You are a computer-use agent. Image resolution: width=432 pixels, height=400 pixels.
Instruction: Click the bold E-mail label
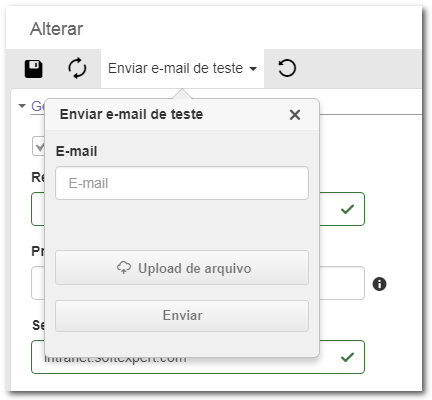point(77,151)
